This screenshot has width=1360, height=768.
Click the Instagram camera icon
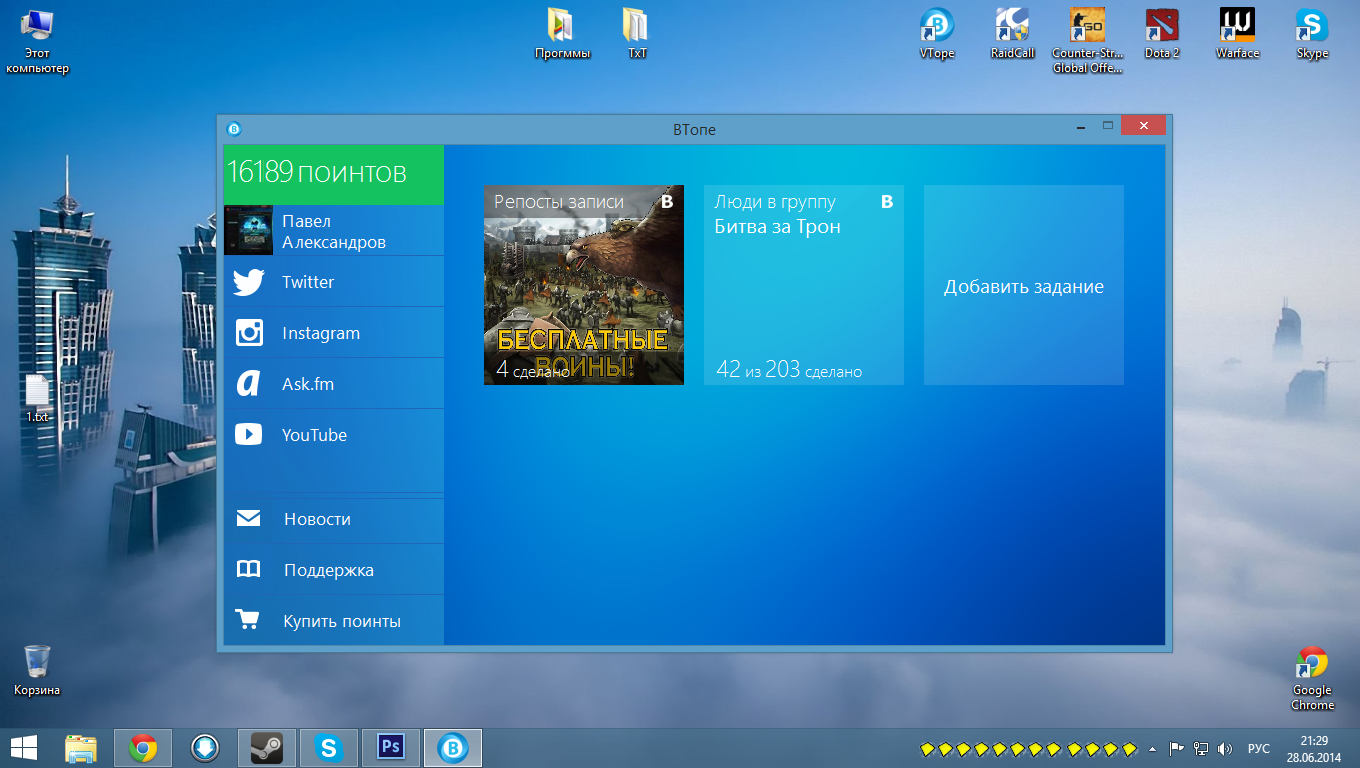pyautogui.click(x=249, y=333)
